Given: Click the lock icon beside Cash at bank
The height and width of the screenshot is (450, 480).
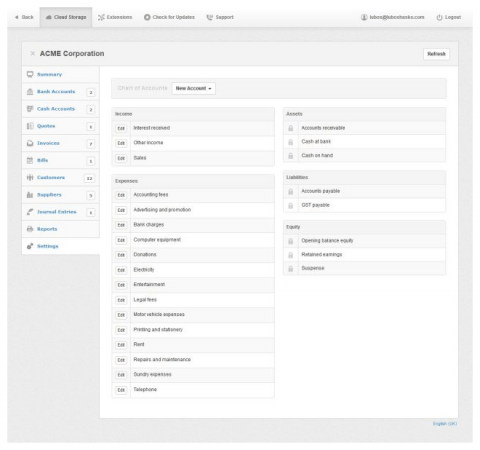Looking at the screenshot, I should point(291,142).
